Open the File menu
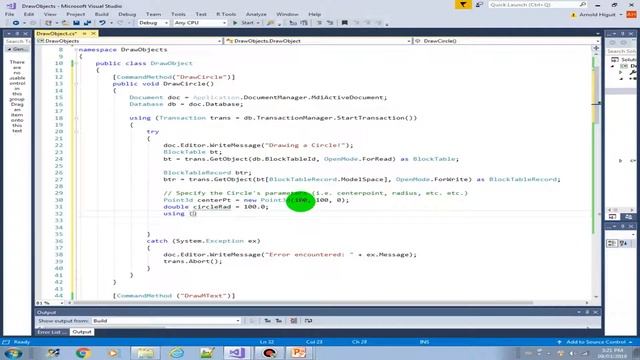The width and height of the screenshot is (640, 360). pyautogui.click(x=9, y=14)
